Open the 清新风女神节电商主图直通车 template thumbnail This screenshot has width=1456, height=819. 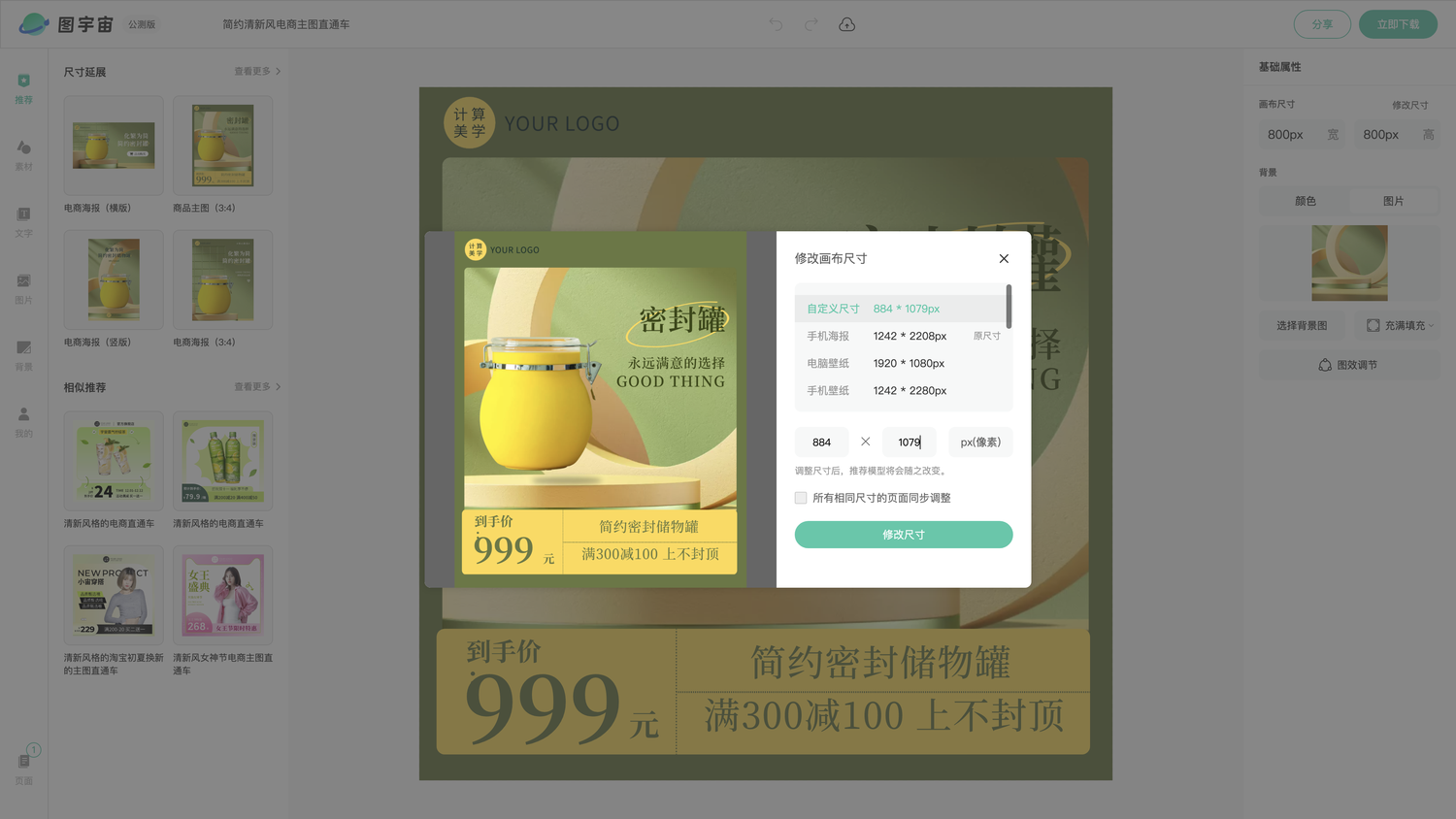(x=223, y=595)
